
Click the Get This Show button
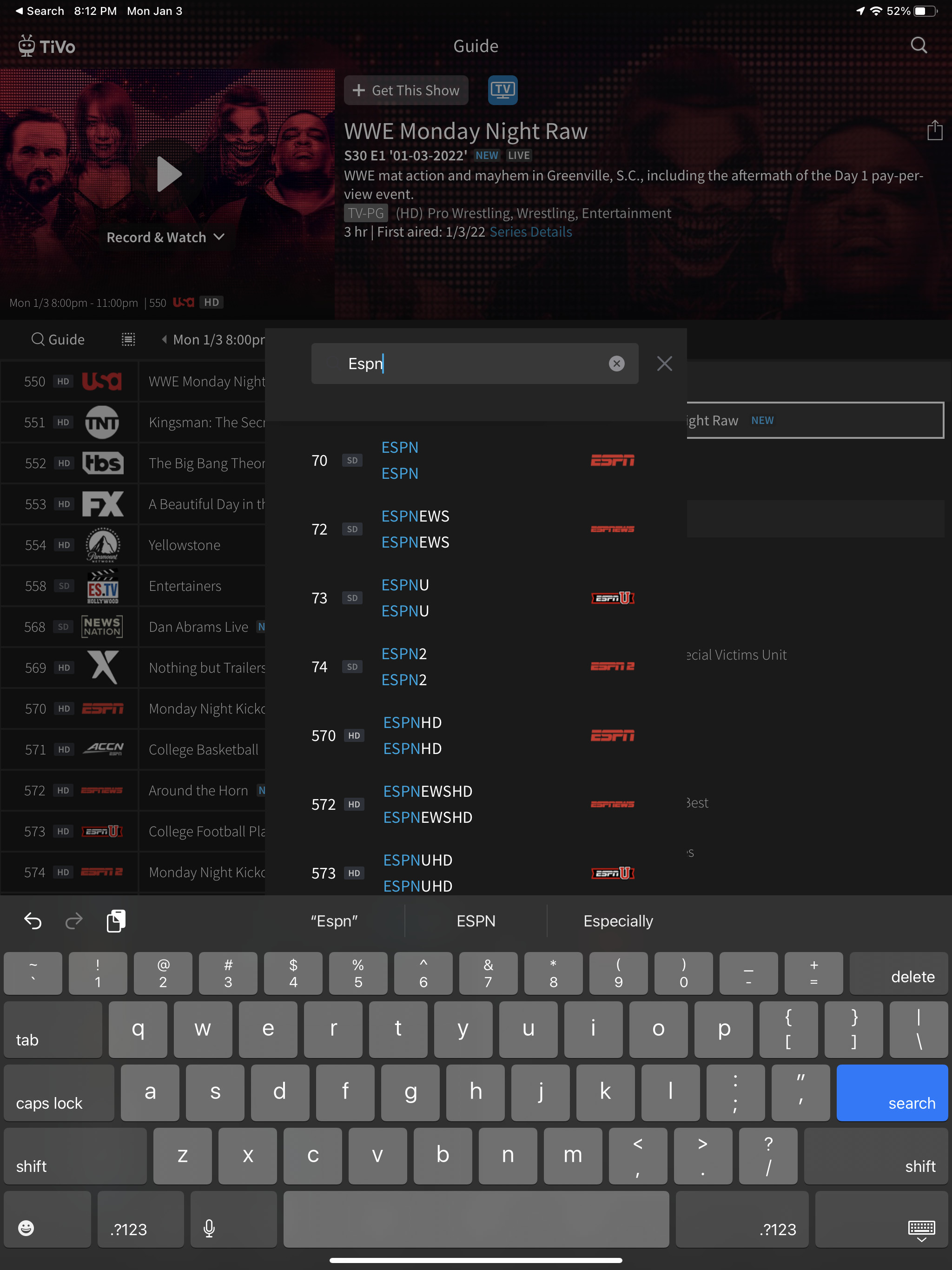coord(406,90)
